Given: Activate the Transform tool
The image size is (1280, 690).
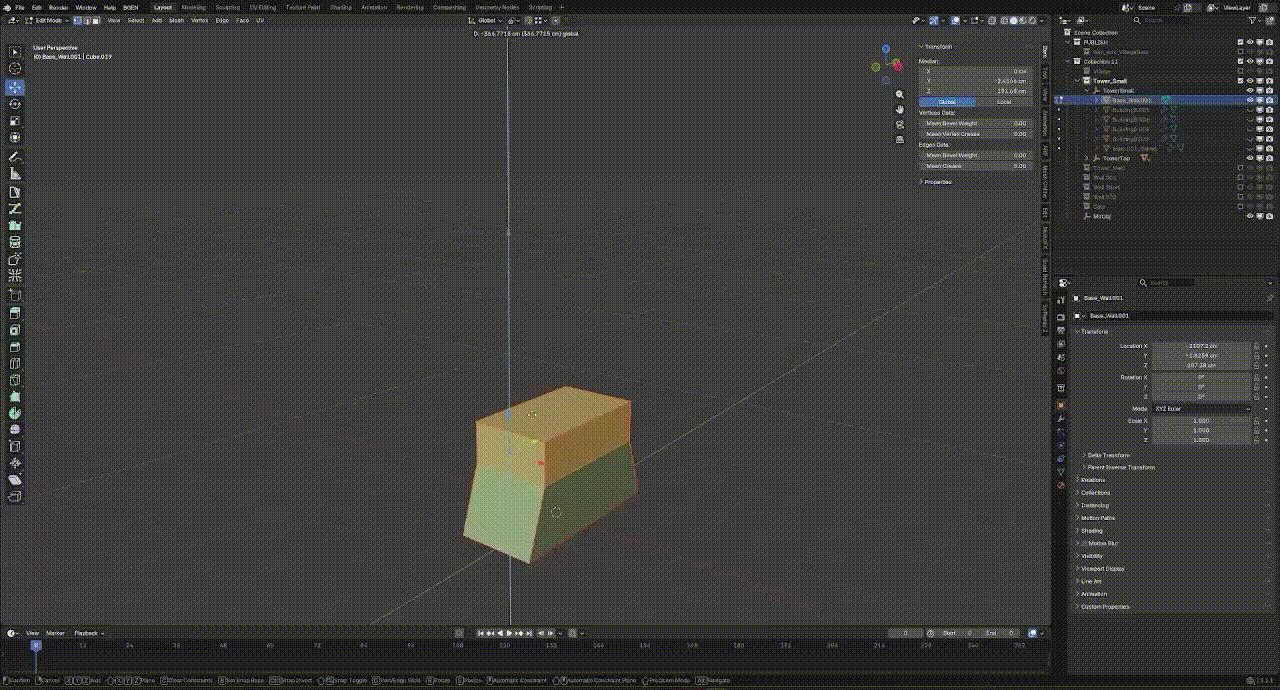Looking at the screenshot, I should click(15, 138).
